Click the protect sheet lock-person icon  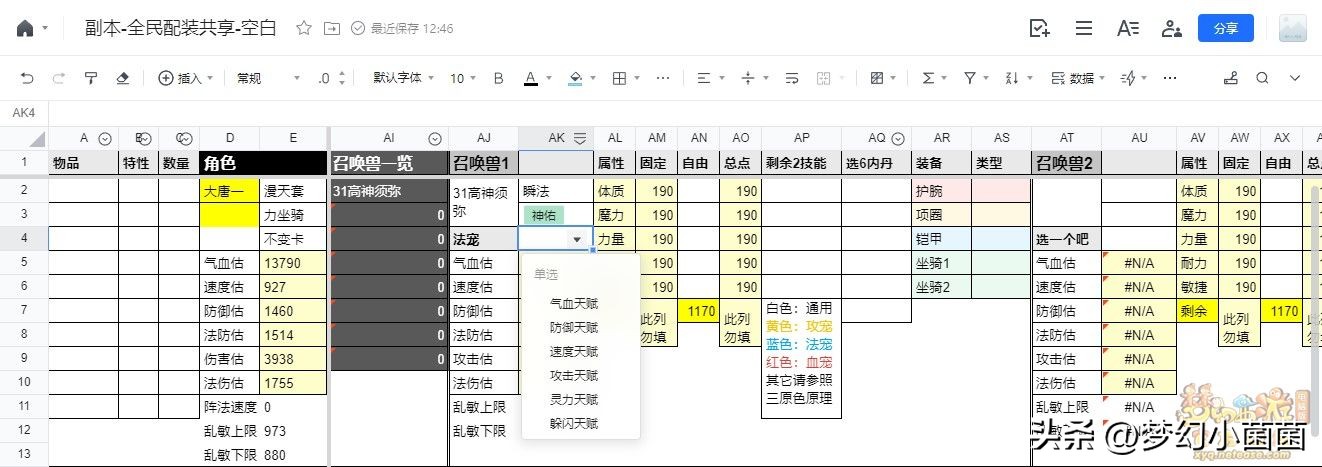click(x=1231, y=78)
